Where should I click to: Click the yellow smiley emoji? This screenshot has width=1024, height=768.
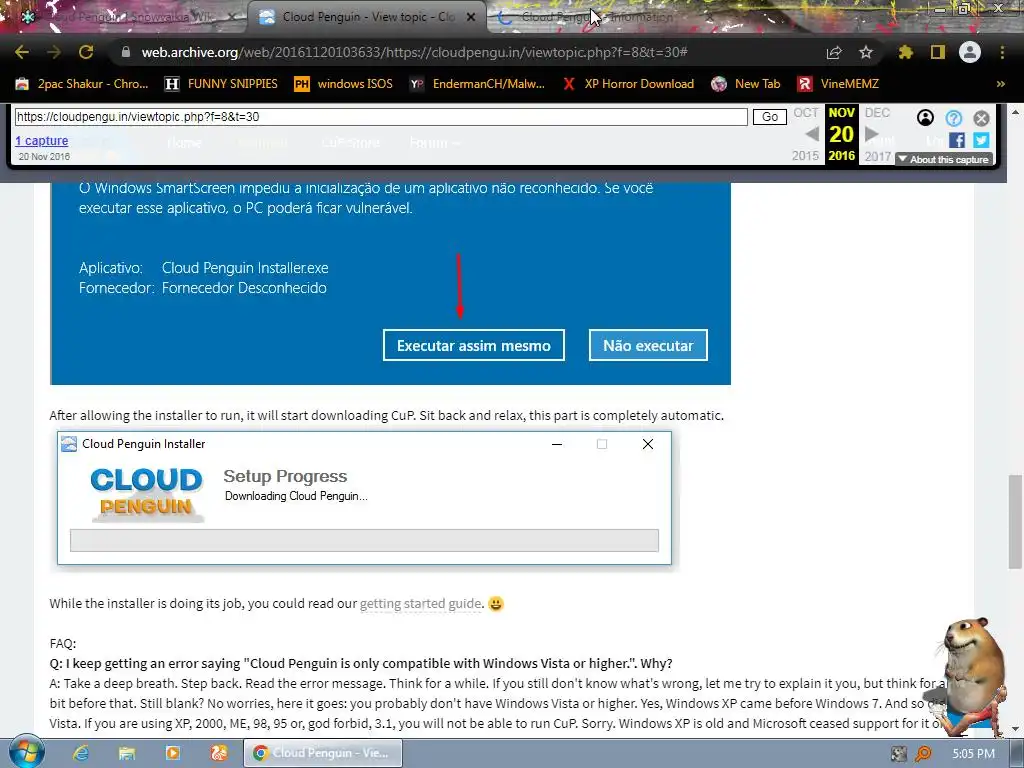(x=496, y=603)
